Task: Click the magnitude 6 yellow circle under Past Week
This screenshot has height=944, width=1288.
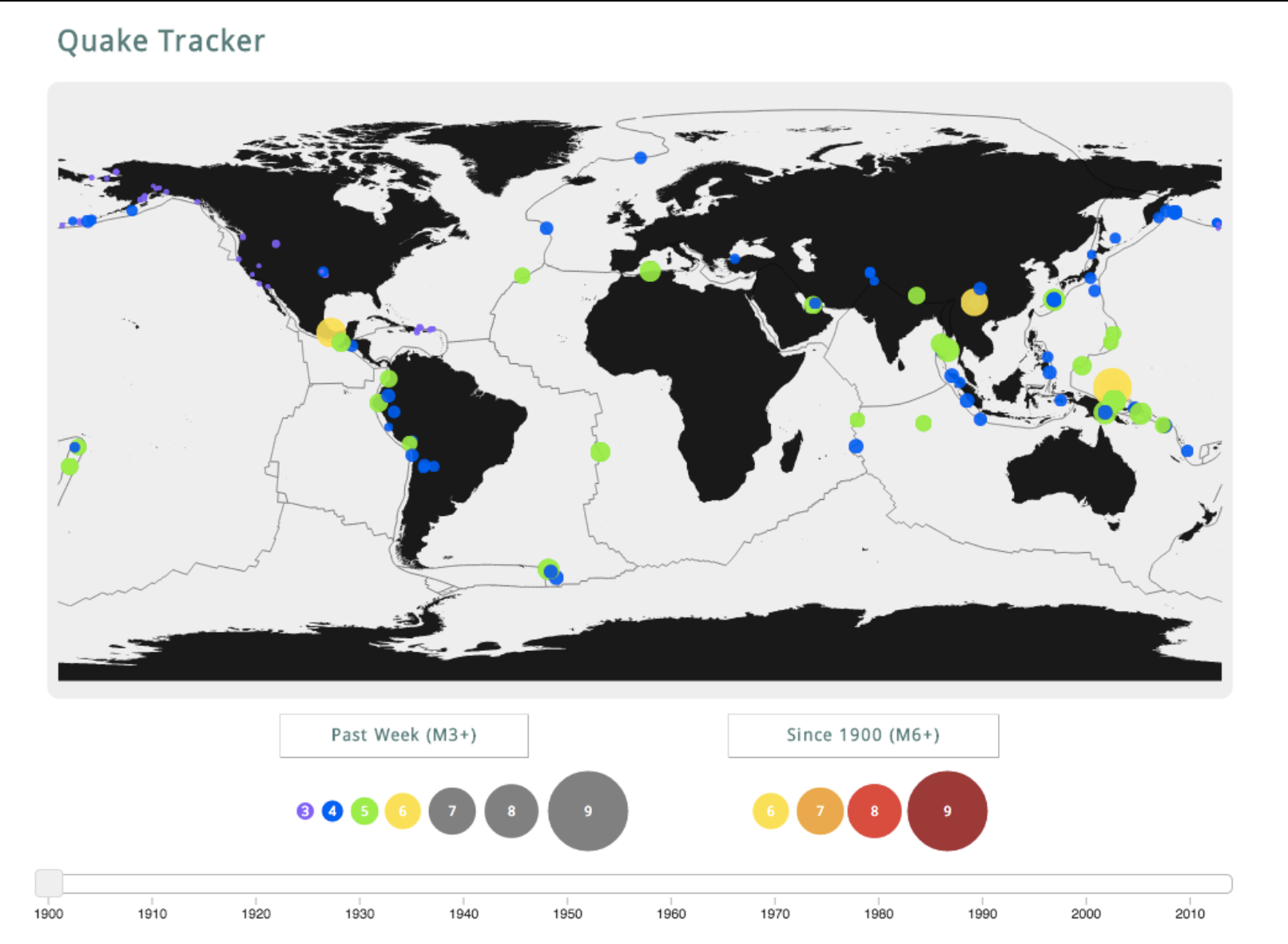Action: click(402, 811)
